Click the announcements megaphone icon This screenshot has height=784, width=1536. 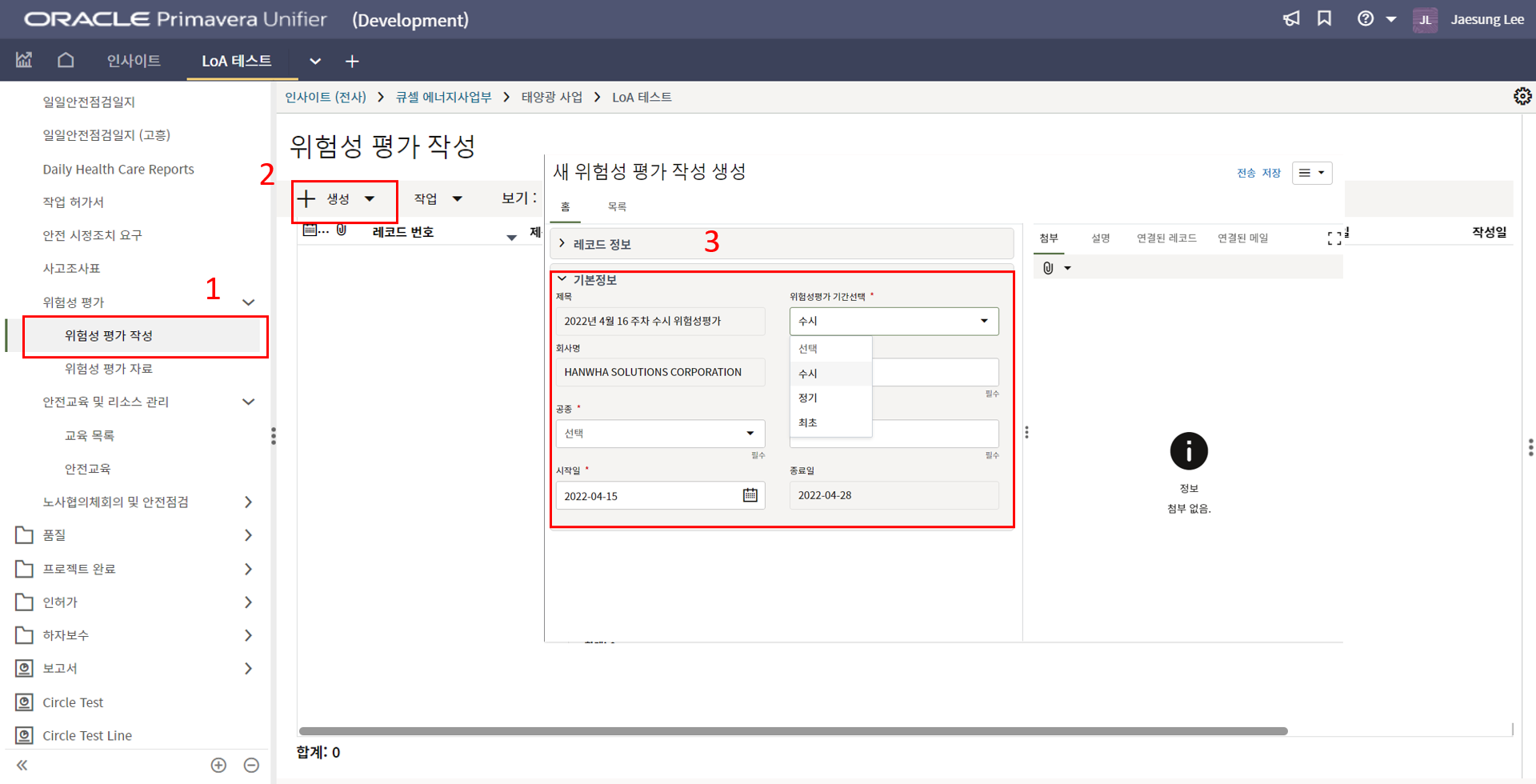click(x=1291, y=19)
